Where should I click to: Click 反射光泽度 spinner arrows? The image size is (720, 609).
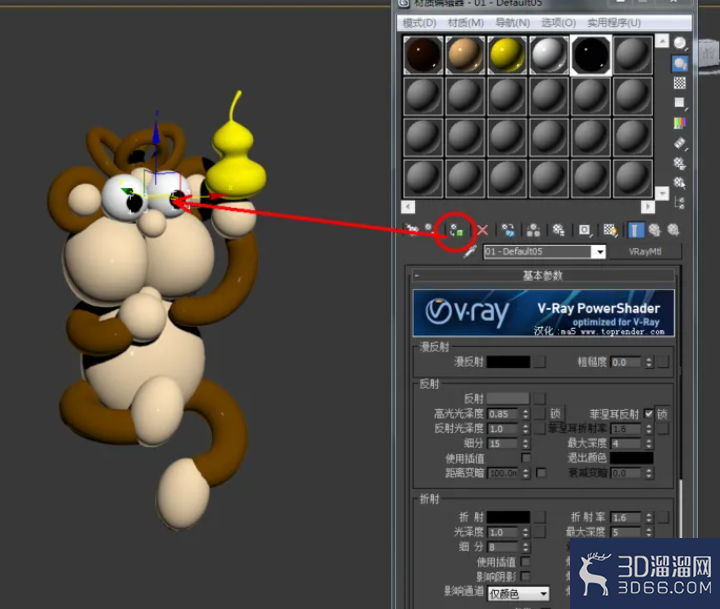click(x=525, y=429)
